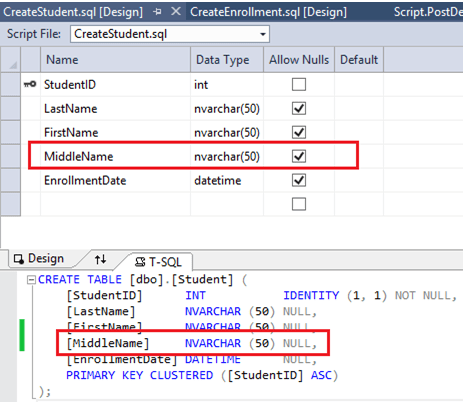Screen dimensions: 465x407
Task: Click the select-all corner of the column grid
Action: [11, 60]
